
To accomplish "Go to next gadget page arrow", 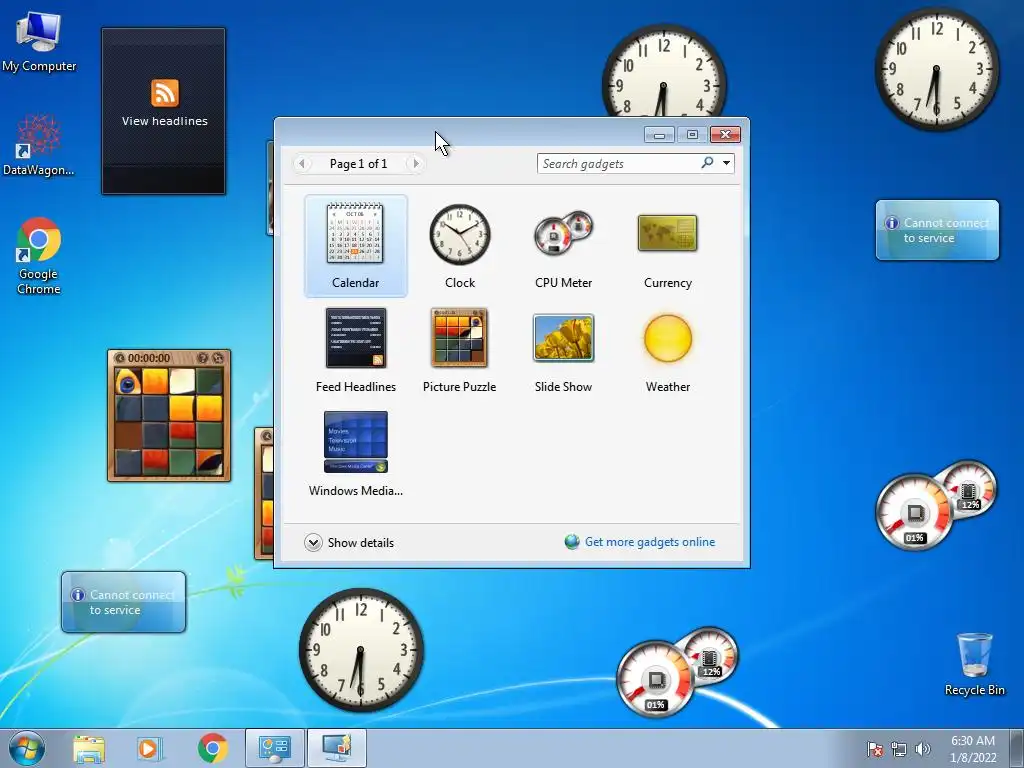I will (x=415, y=163).
